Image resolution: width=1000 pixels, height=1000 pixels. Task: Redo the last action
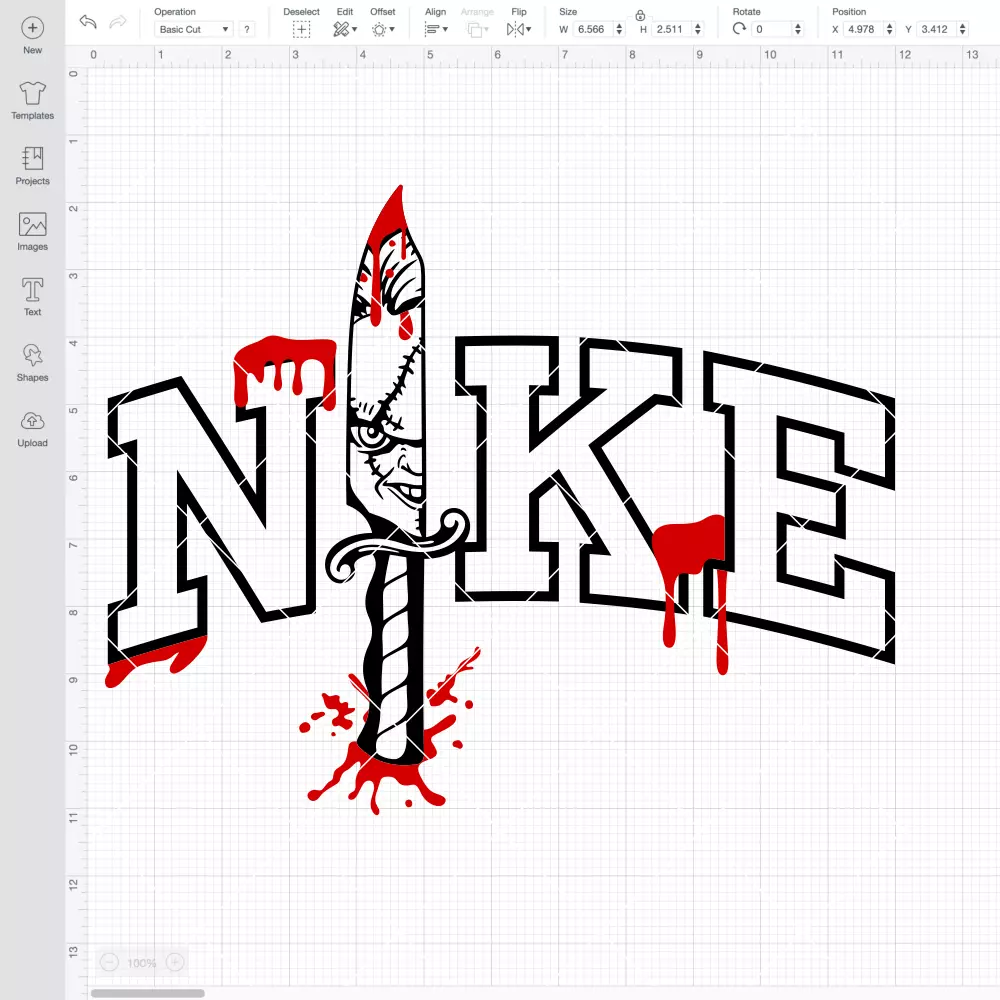click(x=117, y=22)
